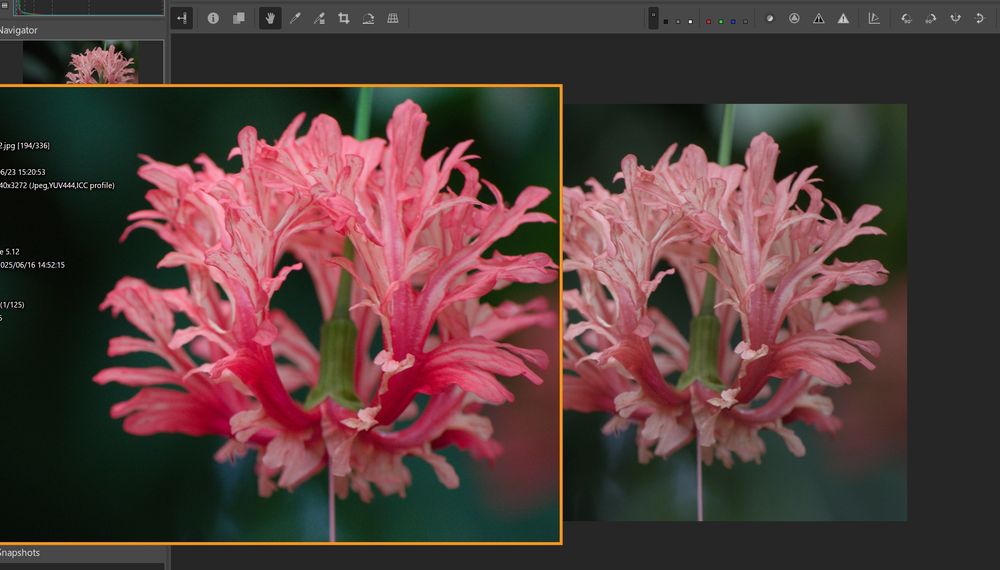Click the '(1/125)' shutter speed text
This screenshot has height=570, width=1000.
pyautogui.click(x=12, y=305)
